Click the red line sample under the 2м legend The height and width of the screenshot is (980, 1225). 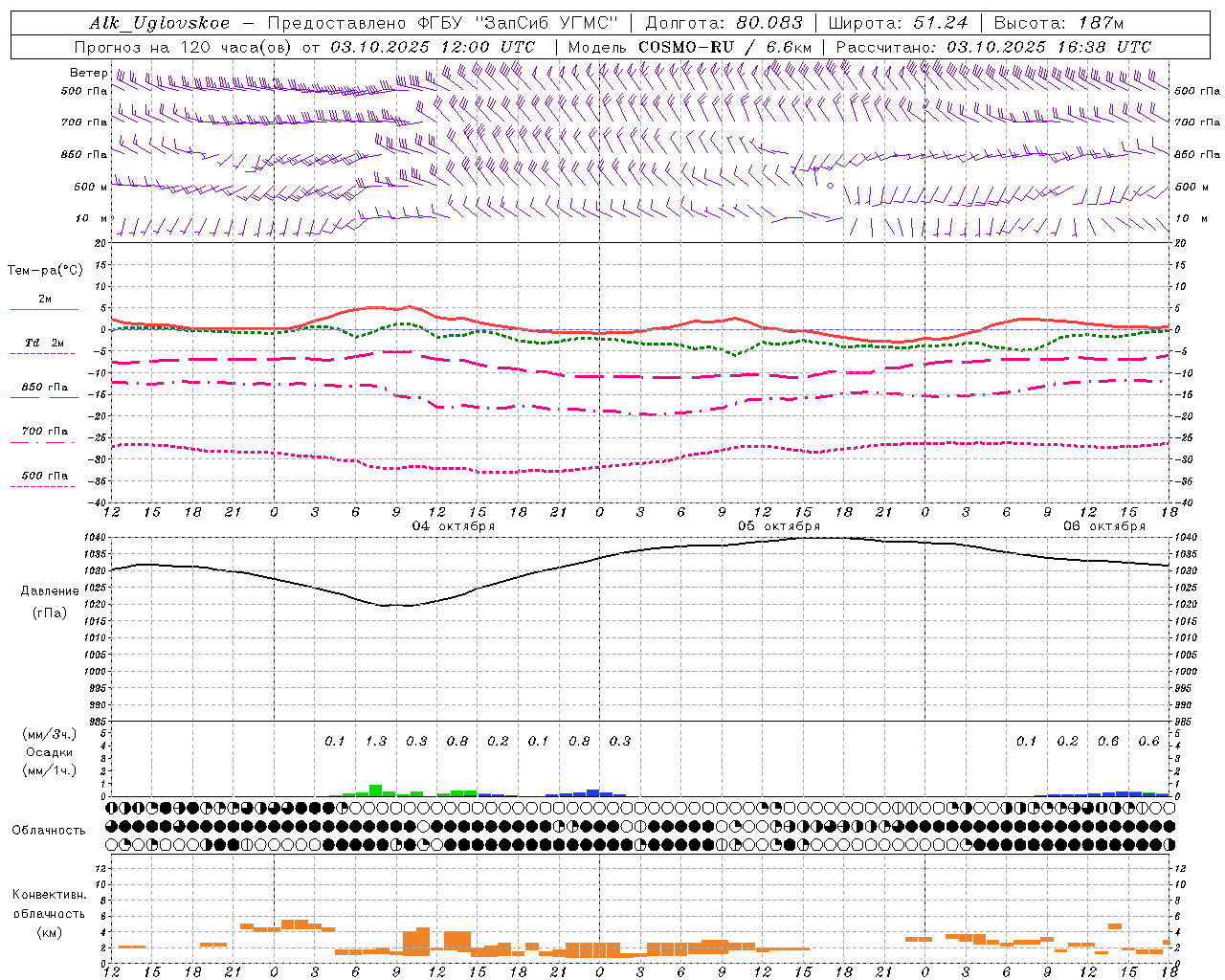coord(45,309)
